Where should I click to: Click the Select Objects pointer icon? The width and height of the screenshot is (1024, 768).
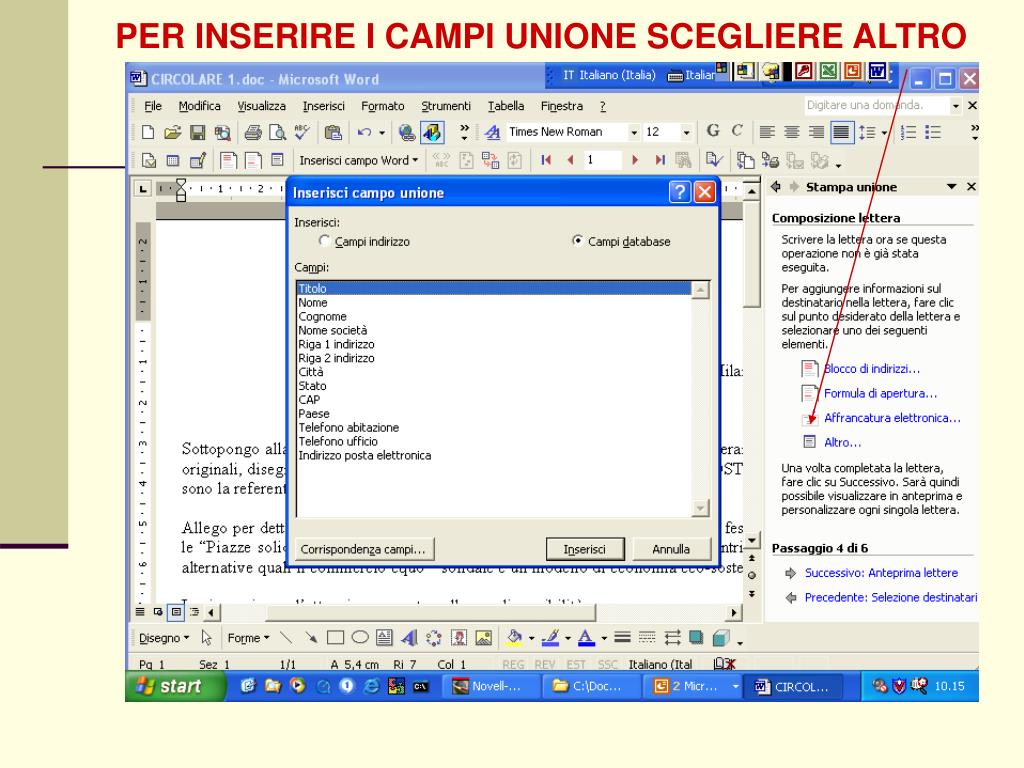[x=206, y=637]
